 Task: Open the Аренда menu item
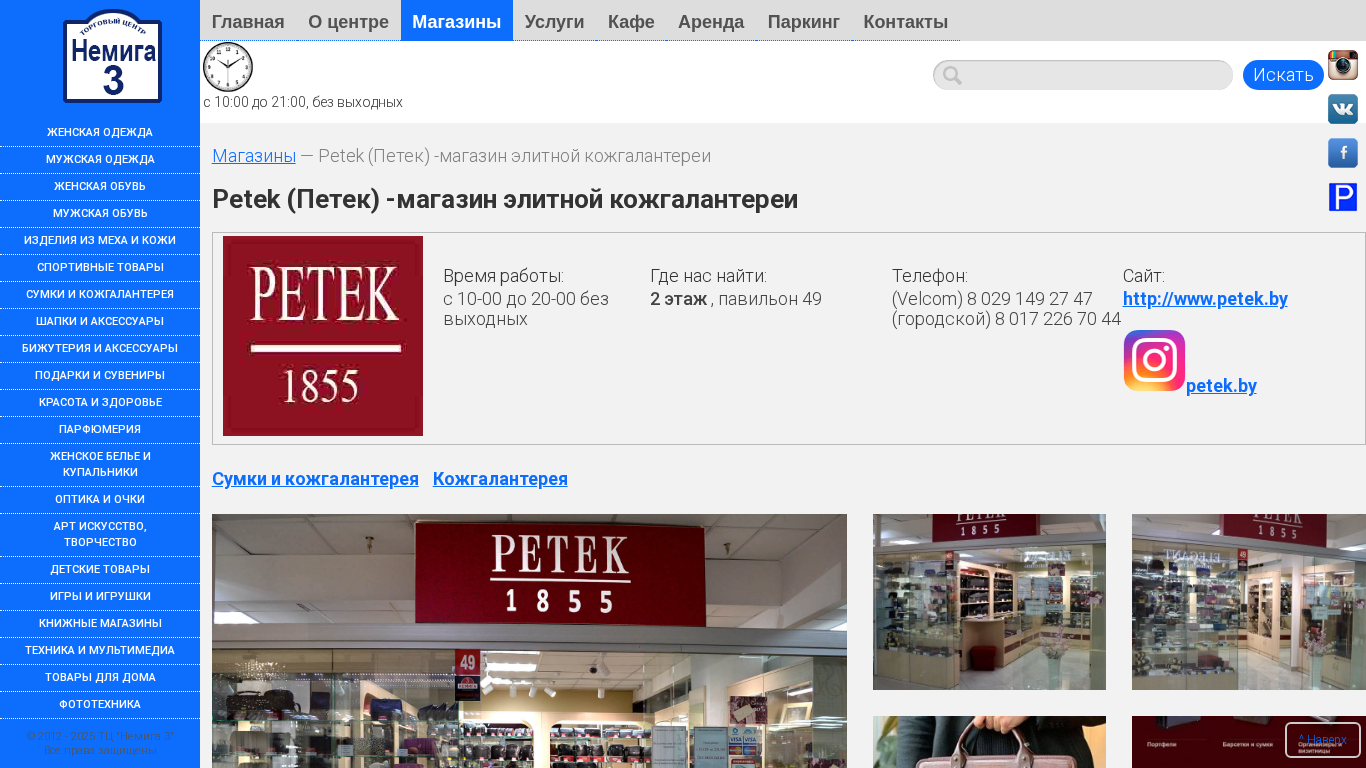coord(711,21)
